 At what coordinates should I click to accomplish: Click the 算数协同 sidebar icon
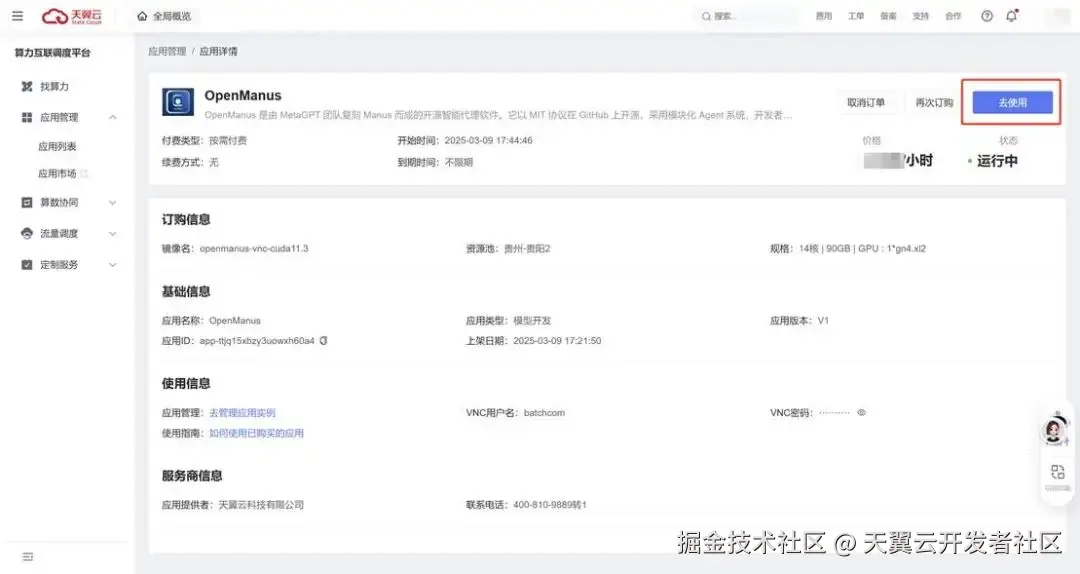click(27, 202)
